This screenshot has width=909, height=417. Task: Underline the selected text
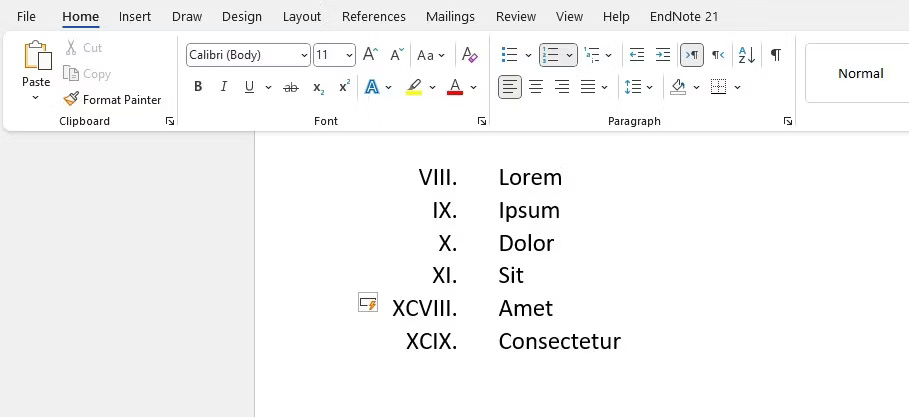click(x=249, y=87)
